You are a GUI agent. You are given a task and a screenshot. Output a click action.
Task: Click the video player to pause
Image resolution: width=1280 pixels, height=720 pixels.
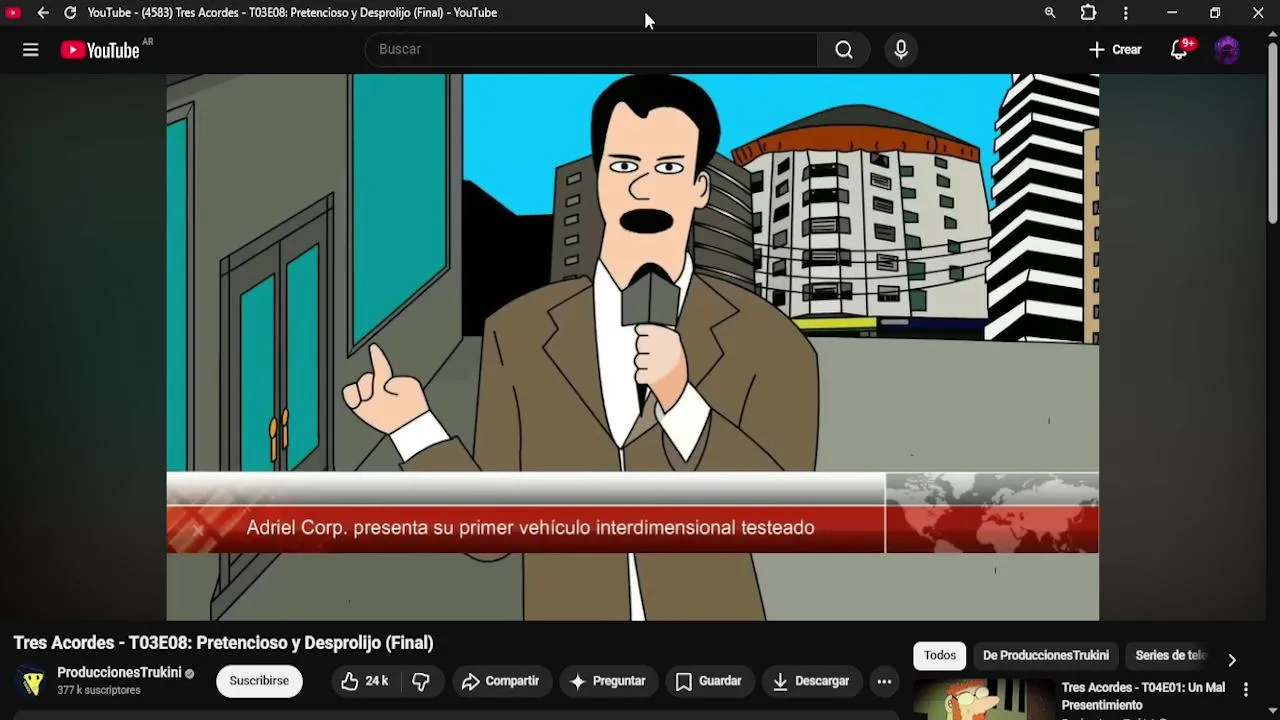pyautogui.click(x=632, y=347)
